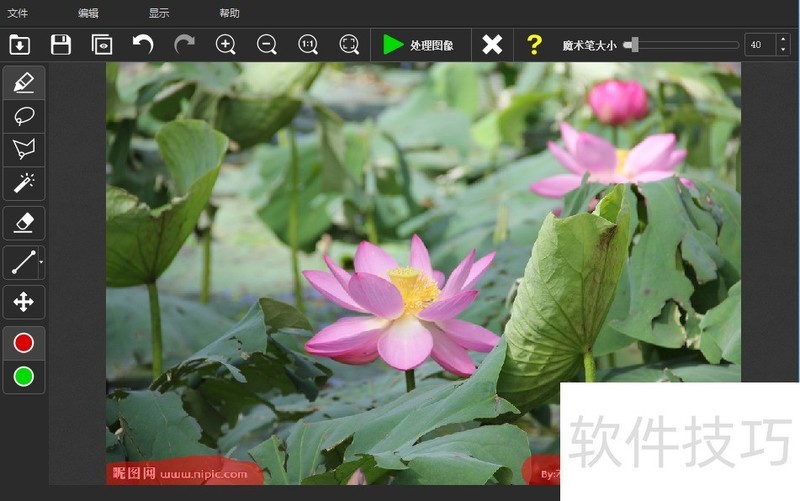The image size is (800, 501).
Task: Choose the red marker color
Action: [23, 343]
